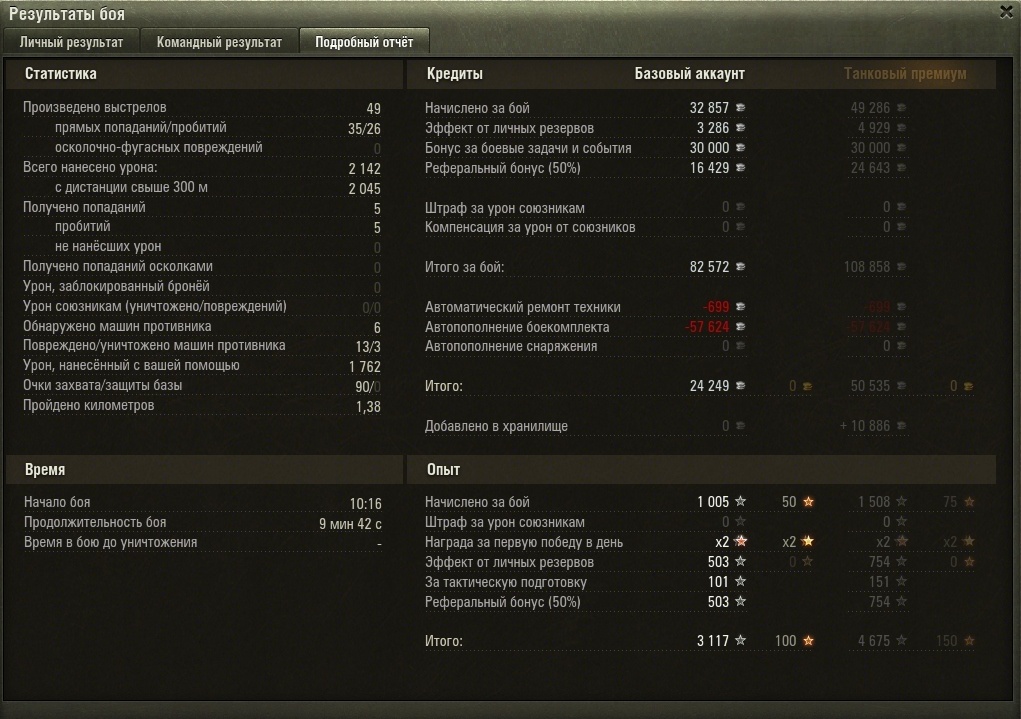Click the Опыт section header

443,470
